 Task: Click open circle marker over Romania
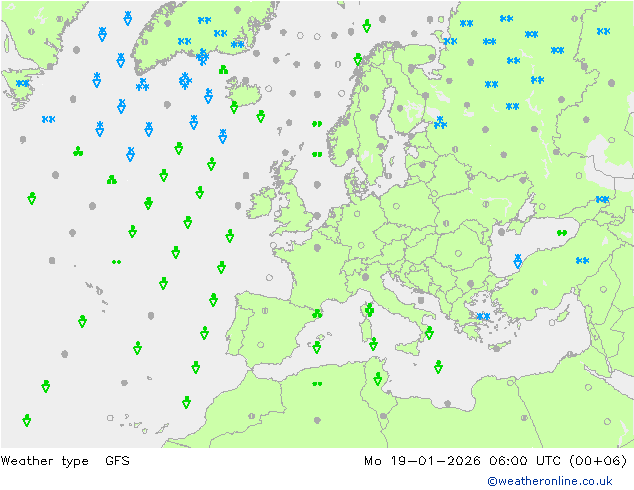(458, 253)
